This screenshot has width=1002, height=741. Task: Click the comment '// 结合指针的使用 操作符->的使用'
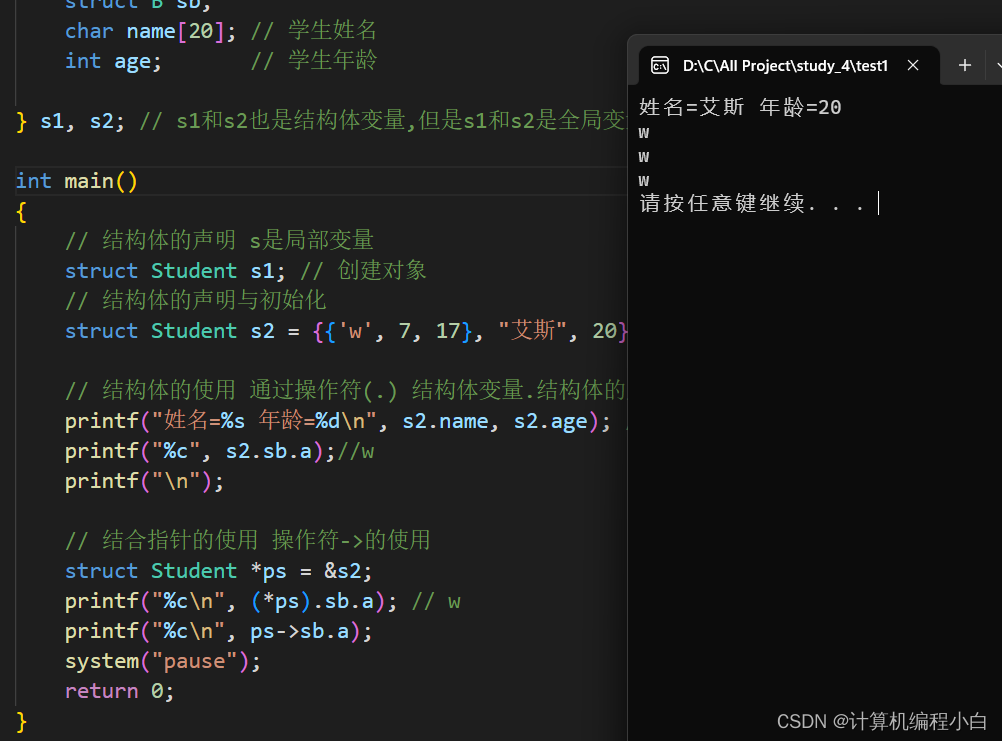(x=248, y=540)
